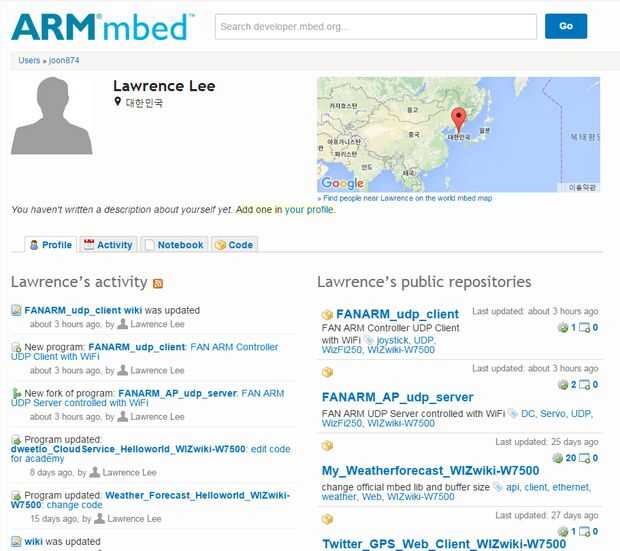Click the ethernet tag link
Viewport: 620px width, 551px height.
pyautogui.click(x=571, y=487)
